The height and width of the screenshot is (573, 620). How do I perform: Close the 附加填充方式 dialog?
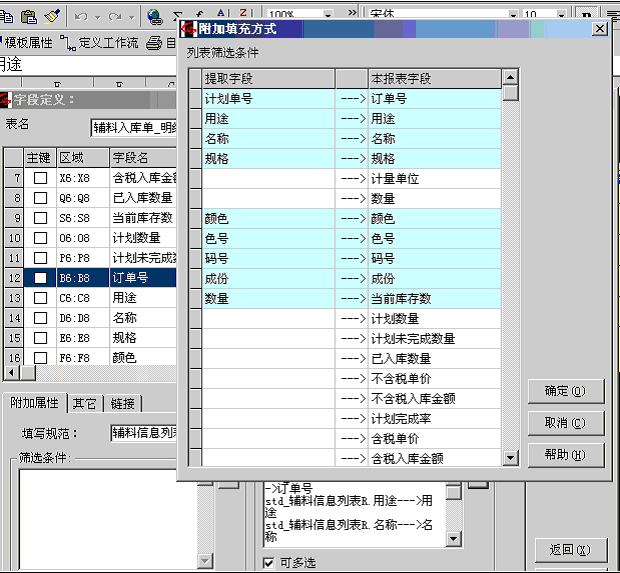click(x=599, y=29)
